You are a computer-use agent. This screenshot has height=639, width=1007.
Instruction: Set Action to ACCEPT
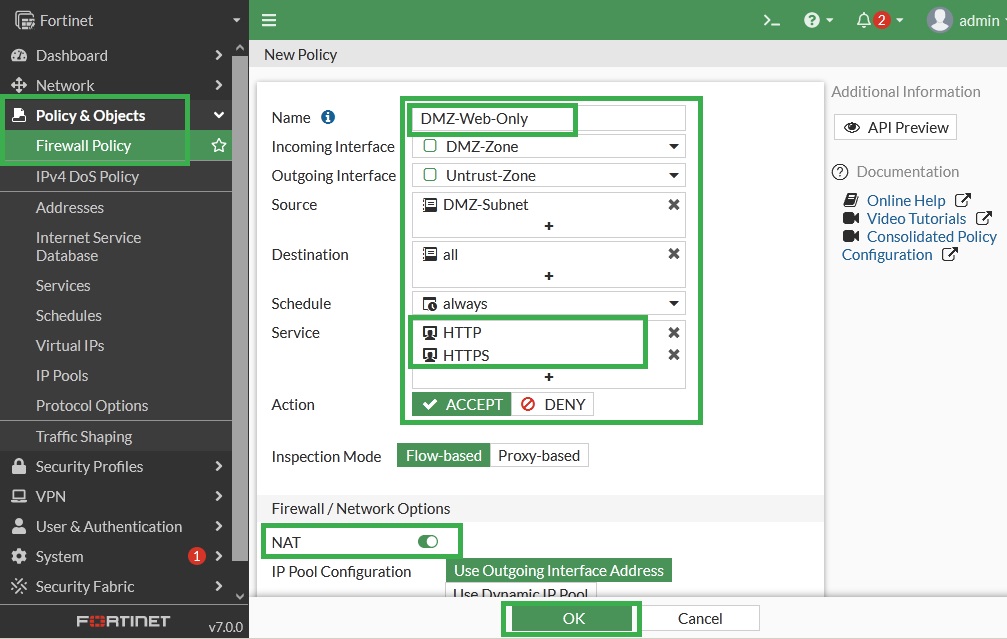(462, 405)
